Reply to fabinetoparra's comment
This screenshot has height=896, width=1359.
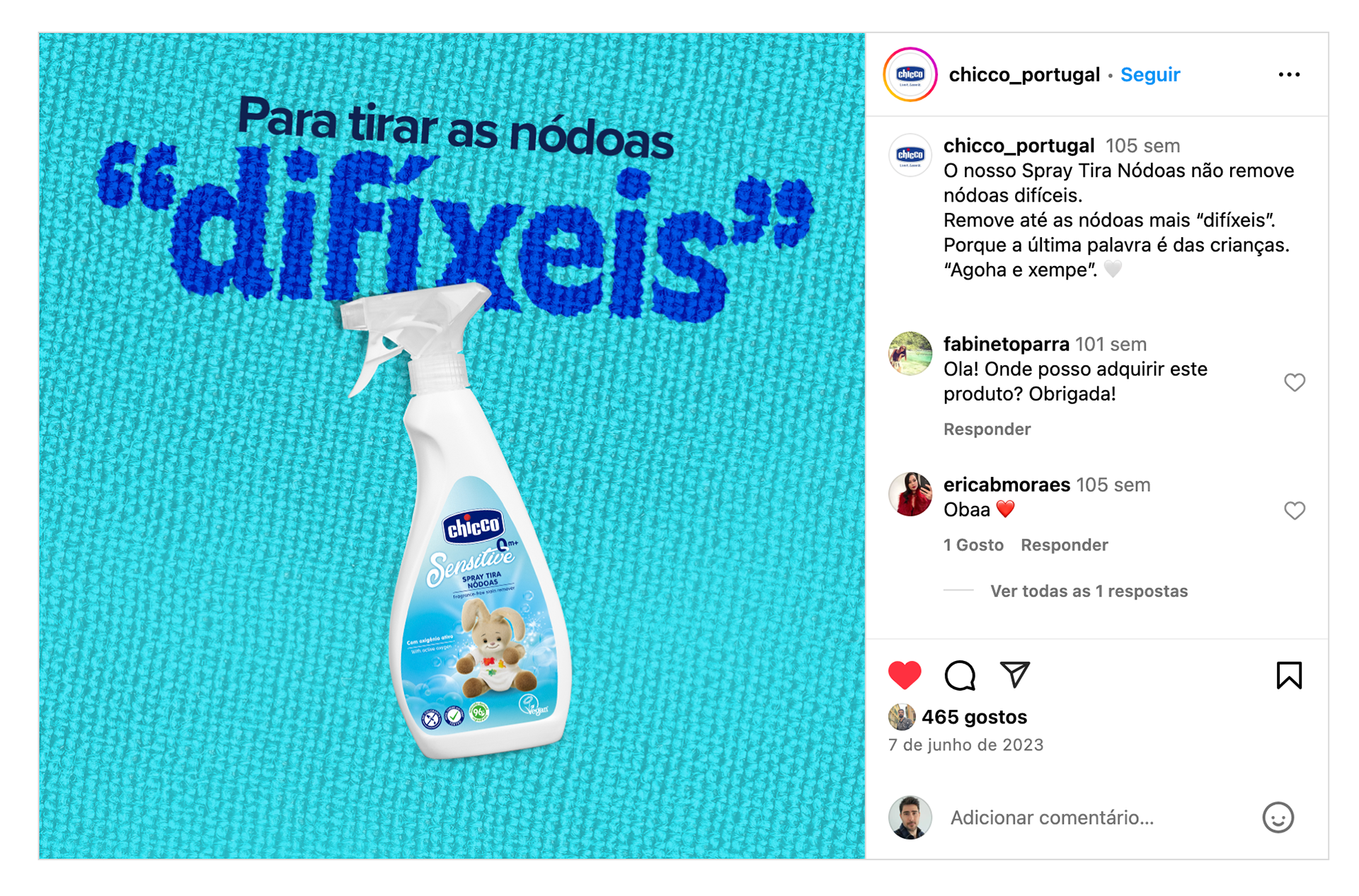(987, 429)
